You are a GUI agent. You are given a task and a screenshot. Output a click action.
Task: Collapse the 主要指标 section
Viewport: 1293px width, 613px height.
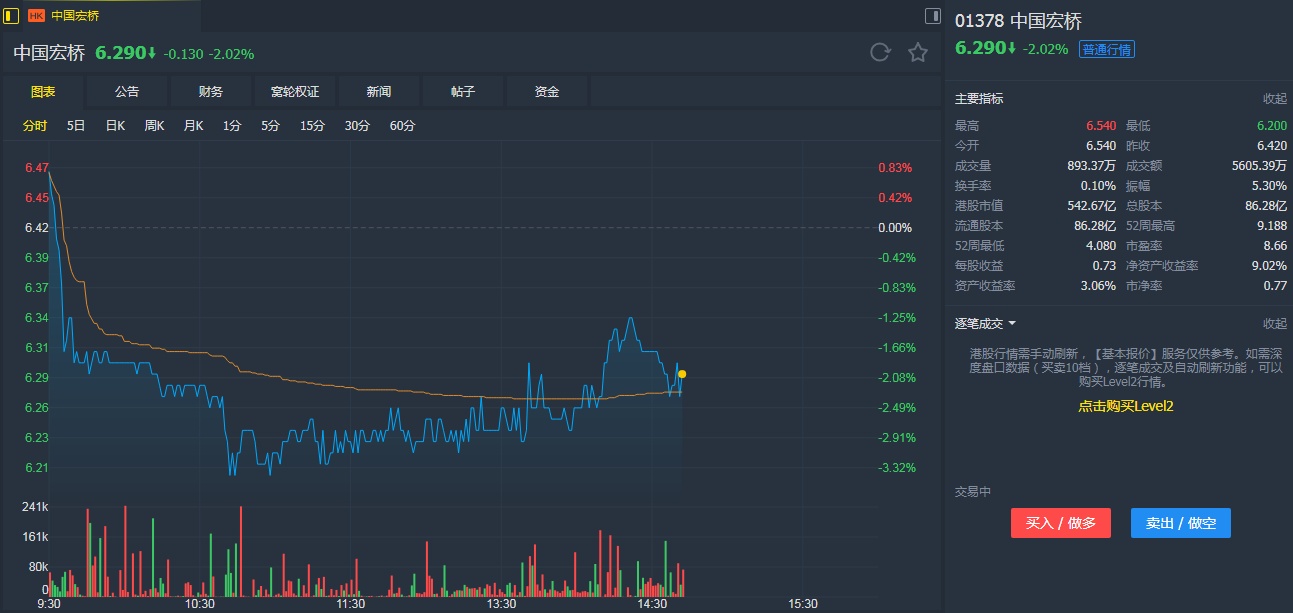[x=1274, y=99]
